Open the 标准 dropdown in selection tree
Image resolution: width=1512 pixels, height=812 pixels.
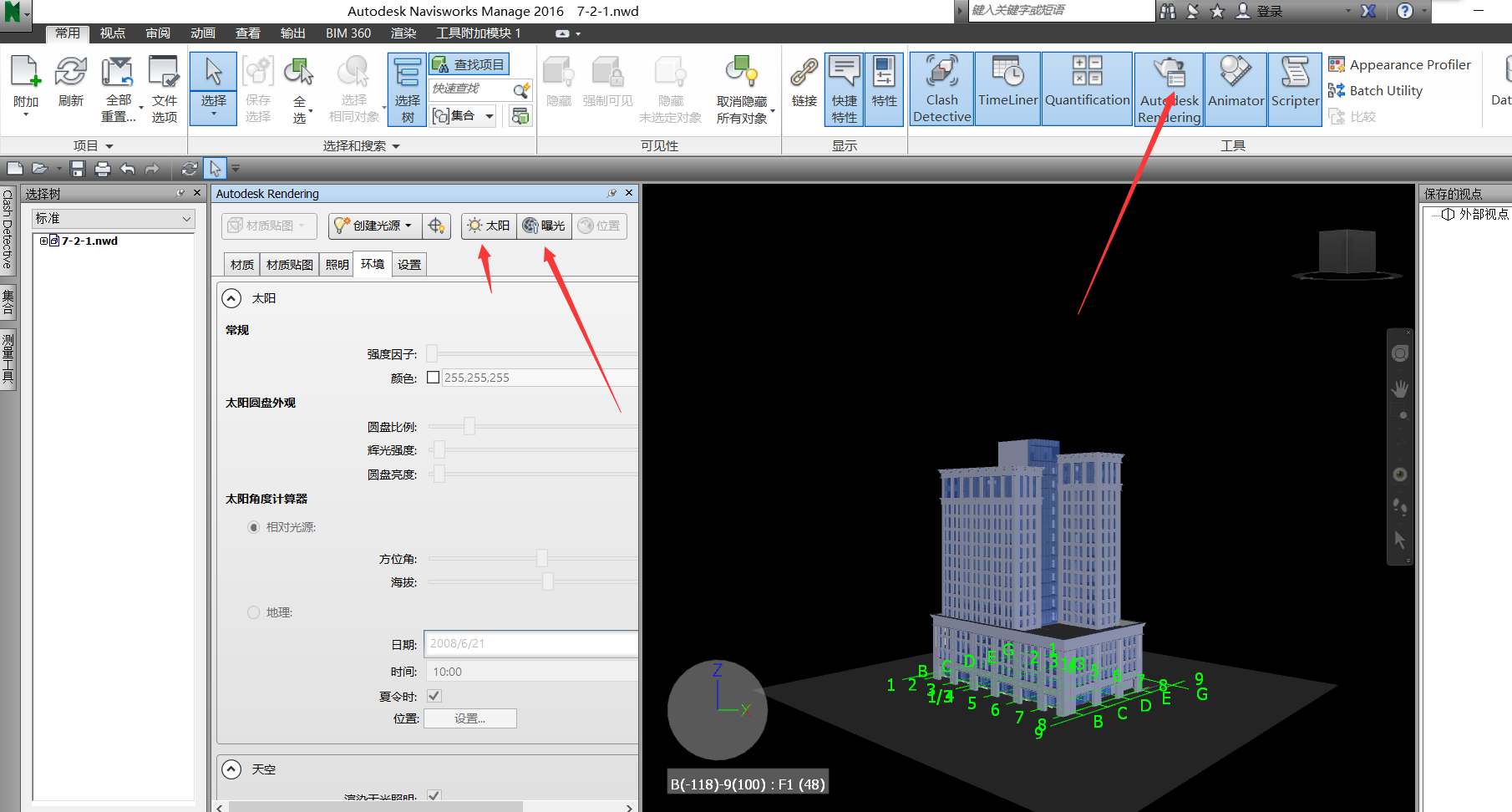click(113, 219)
